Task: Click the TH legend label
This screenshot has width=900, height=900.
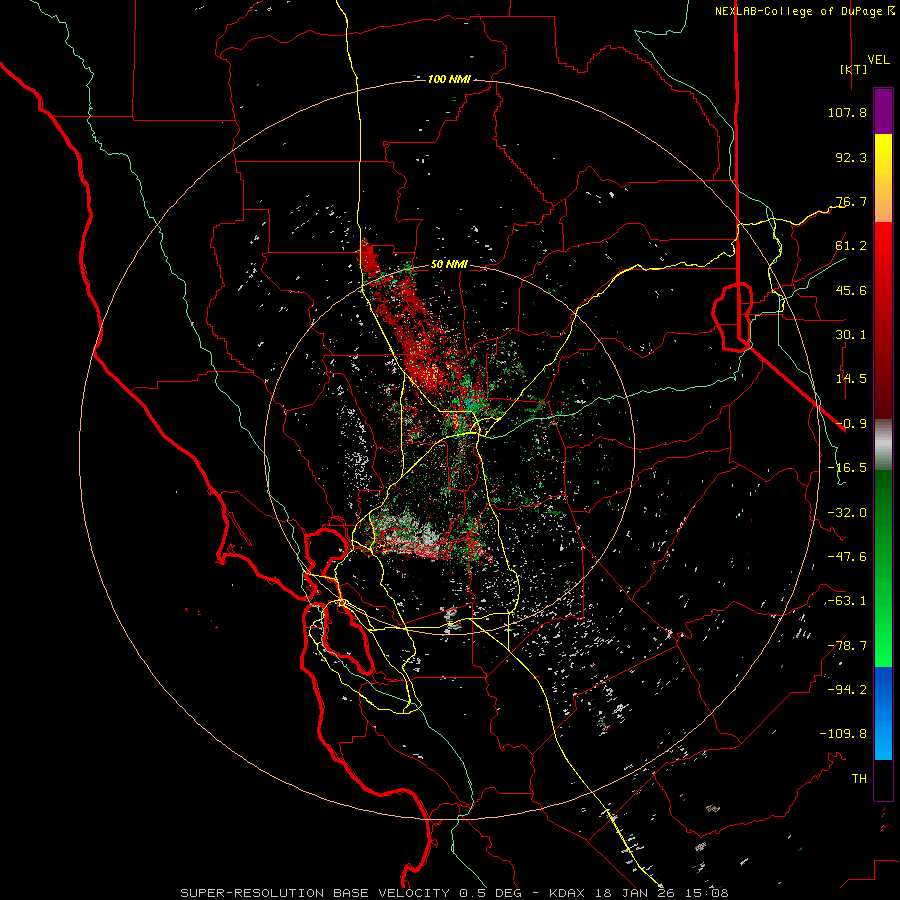Action: click(x=859, y=779)
